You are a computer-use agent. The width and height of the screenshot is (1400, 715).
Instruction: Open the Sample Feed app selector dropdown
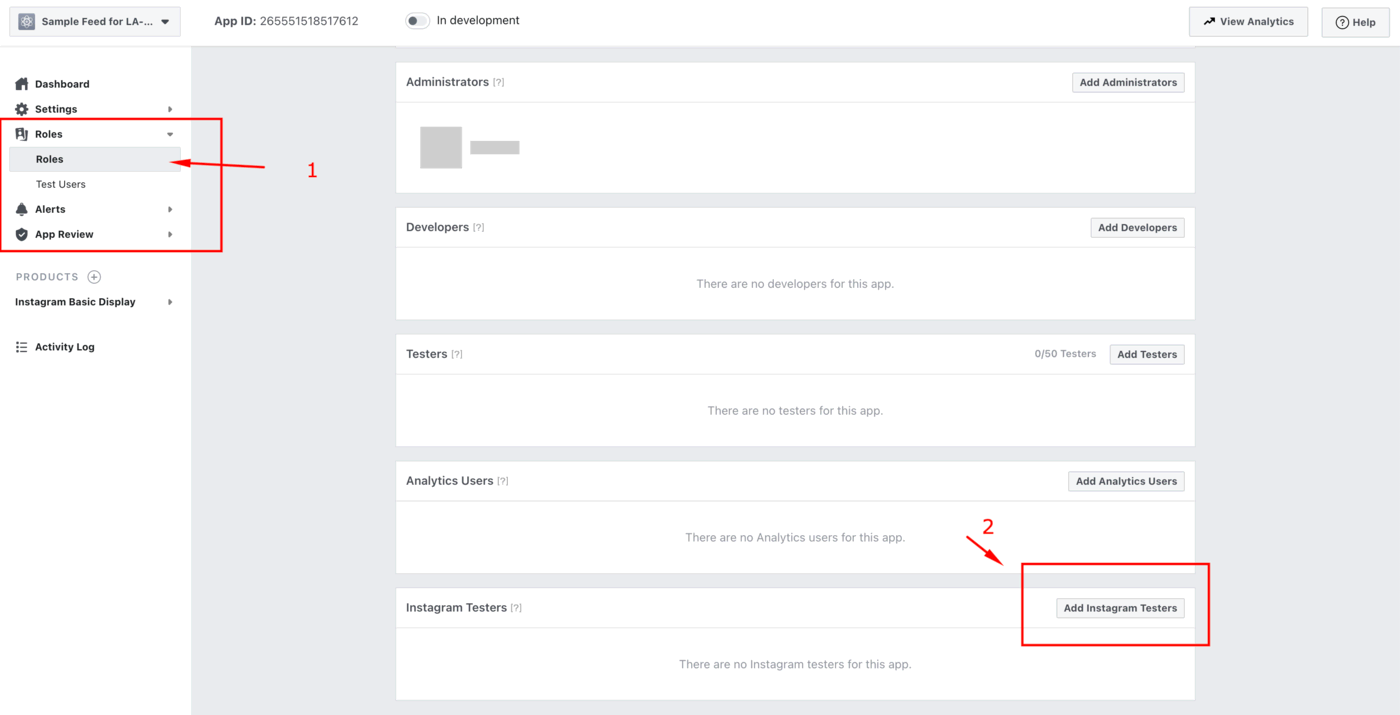pyautogui.click(x=95, y=21)
